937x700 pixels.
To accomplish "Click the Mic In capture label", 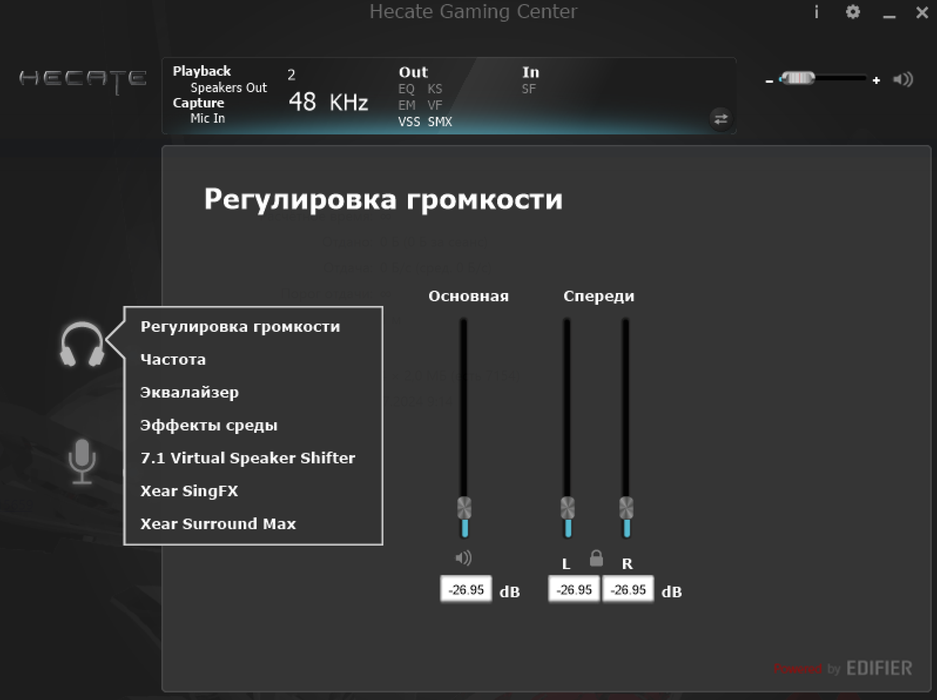I will 207,118.
